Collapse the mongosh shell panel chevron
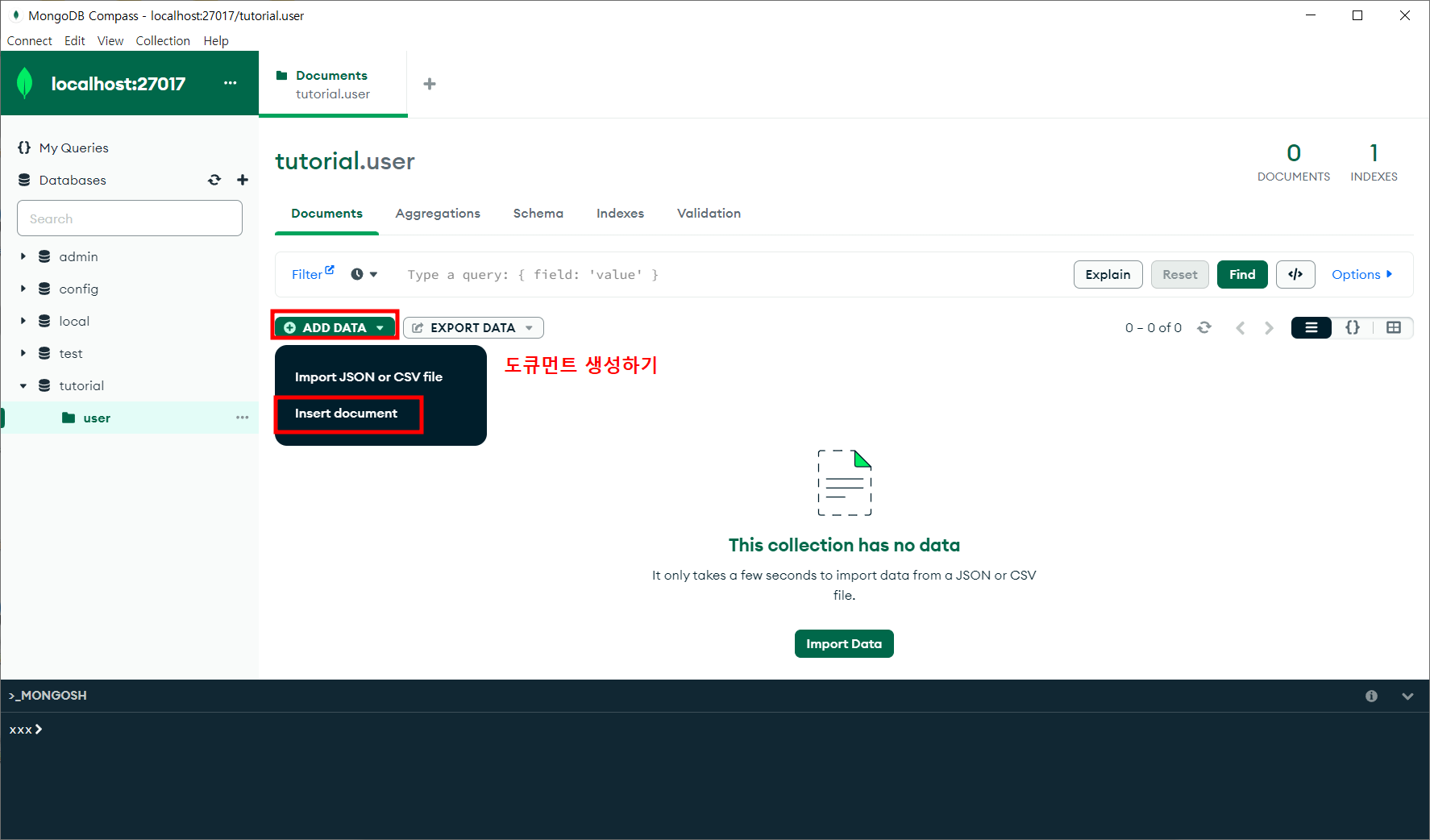 1407,696
